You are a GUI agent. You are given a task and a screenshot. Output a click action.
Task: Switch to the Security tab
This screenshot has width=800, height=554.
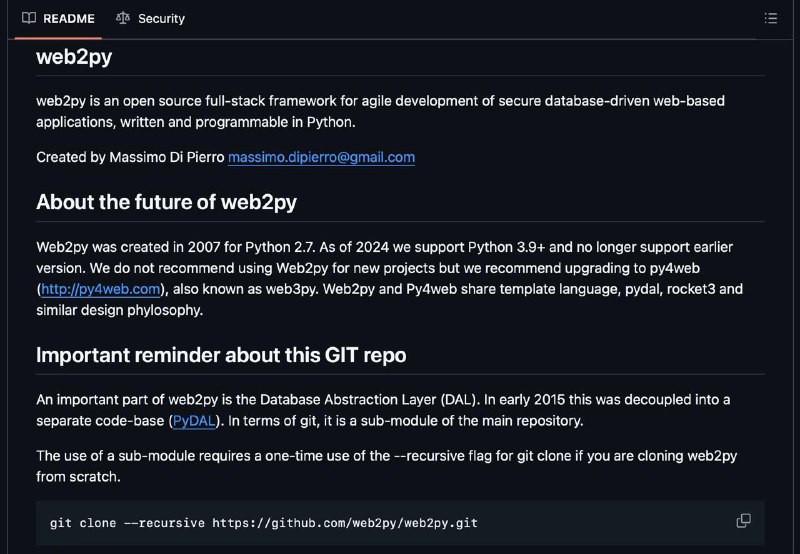(151, 19)
